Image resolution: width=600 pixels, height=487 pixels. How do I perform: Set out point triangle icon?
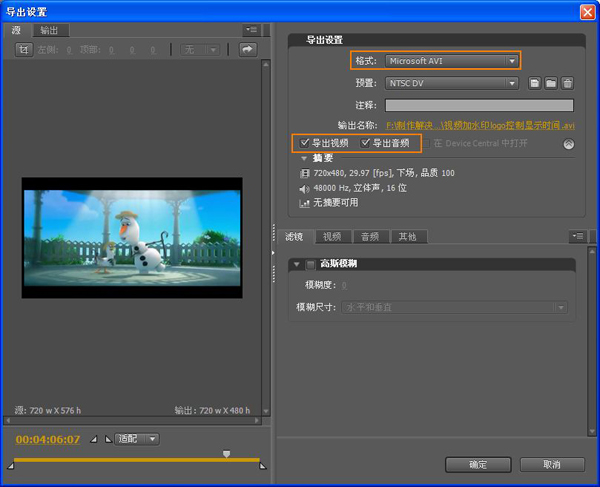108,439
